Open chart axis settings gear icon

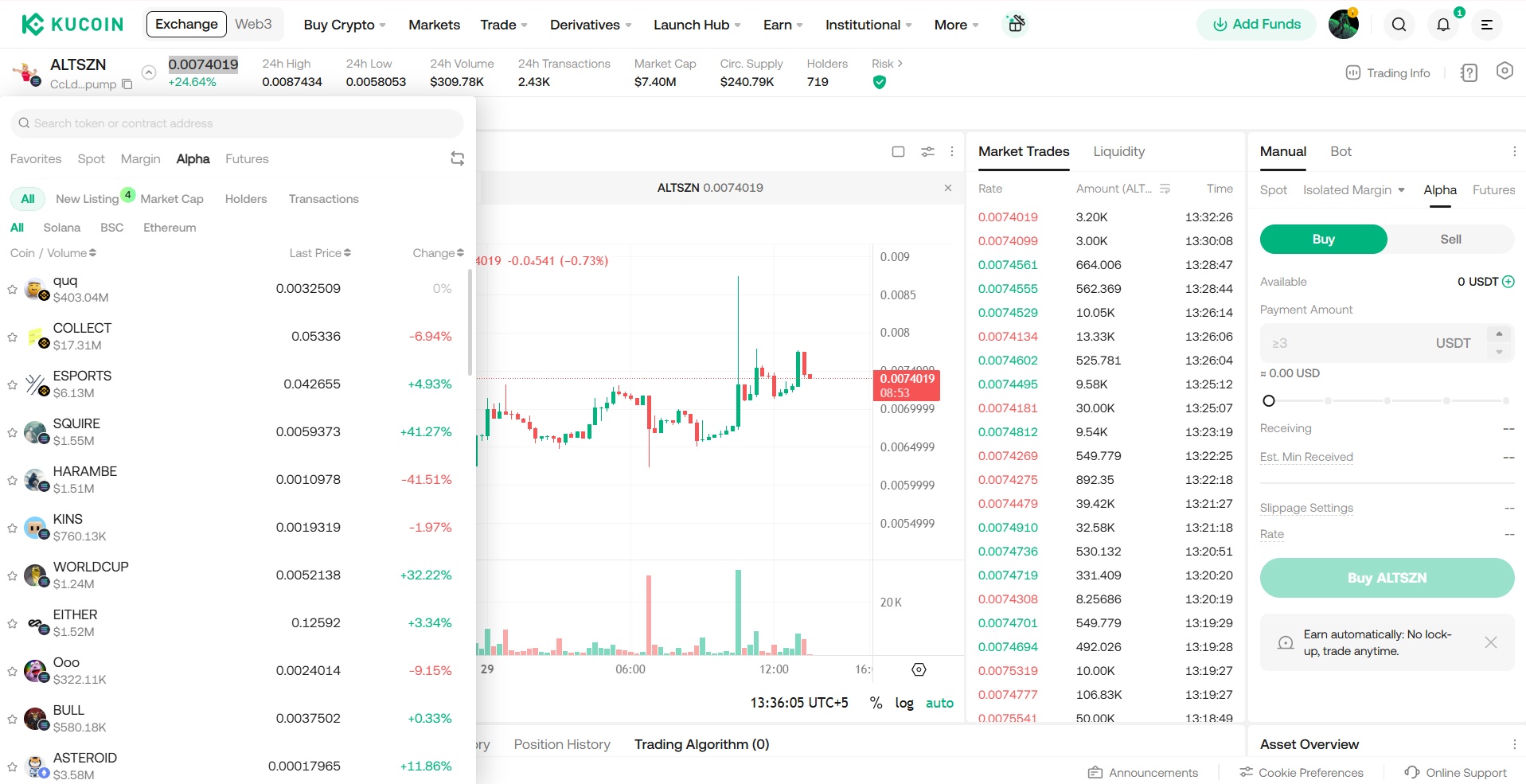919,669
